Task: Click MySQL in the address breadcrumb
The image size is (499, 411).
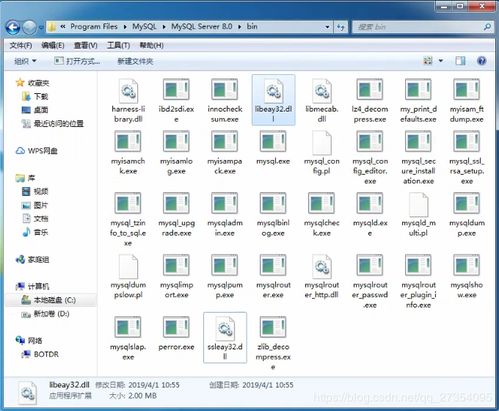Action: [144, 27]
